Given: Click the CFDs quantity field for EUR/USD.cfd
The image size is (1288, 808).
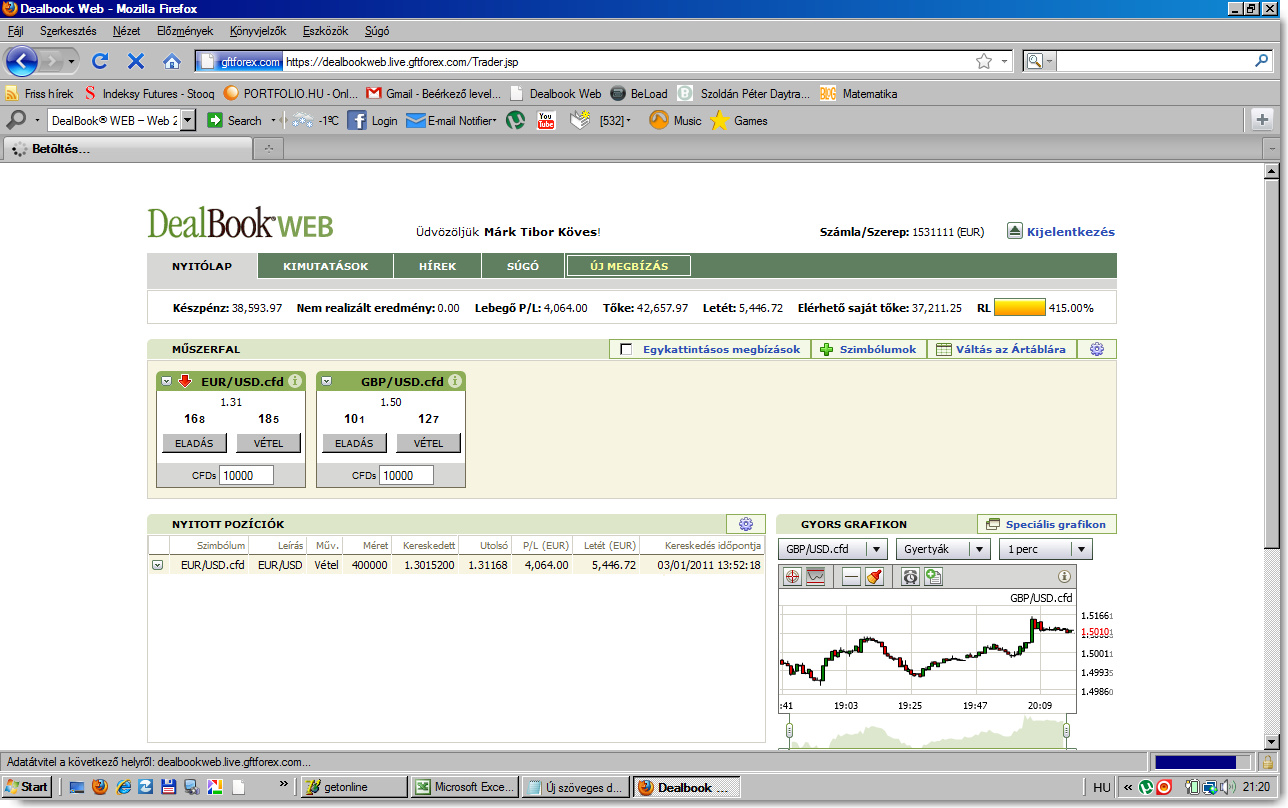Looking at the screenshot, I should click(246, 475).
